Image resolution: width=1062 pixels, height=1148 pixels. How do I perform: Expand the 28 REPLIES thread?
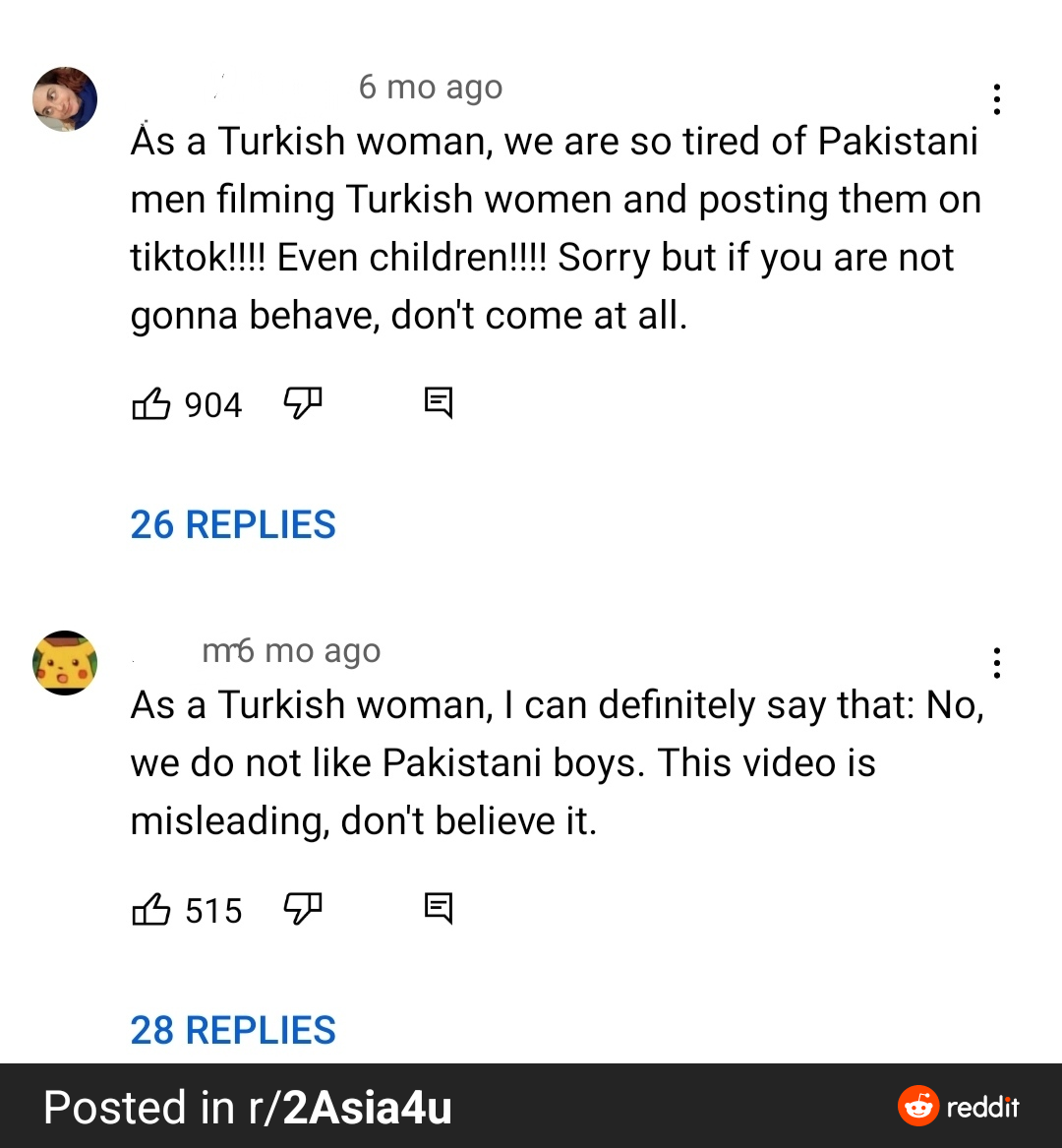(233, 1030)
